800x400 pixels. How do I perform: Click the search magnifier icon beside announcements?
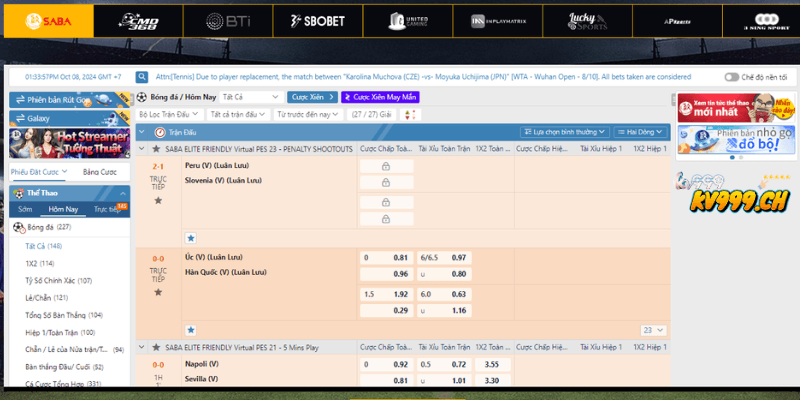pos(143,76)
